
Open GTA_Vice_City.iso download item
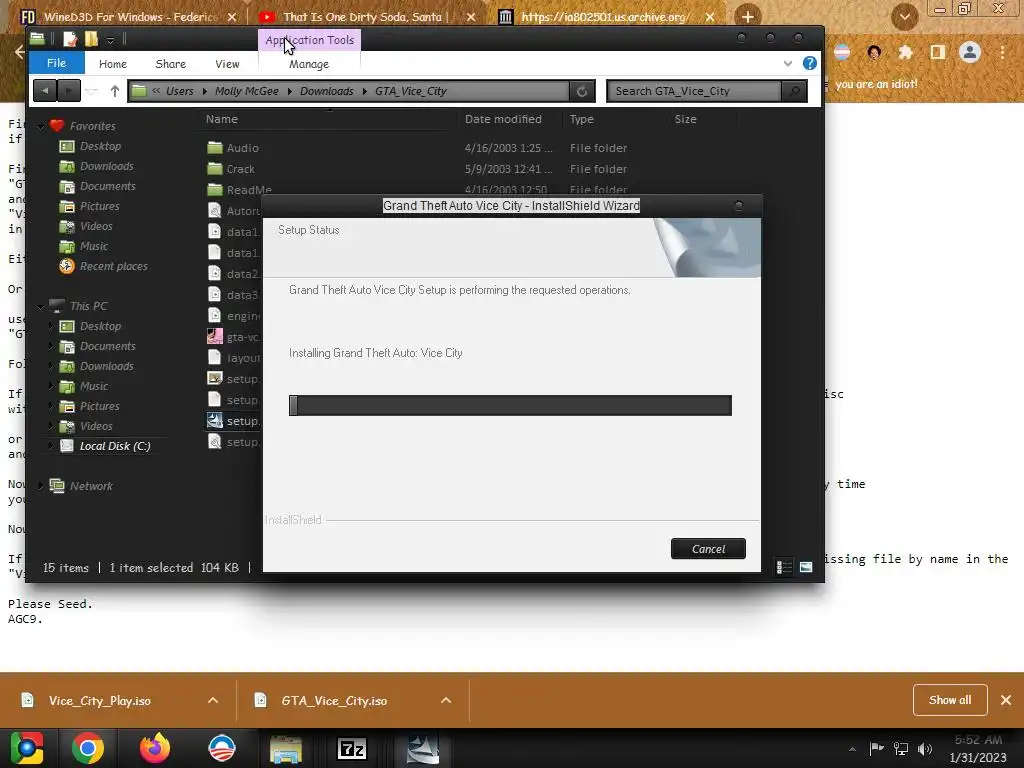pyautogui.click(x=333, y=701)
